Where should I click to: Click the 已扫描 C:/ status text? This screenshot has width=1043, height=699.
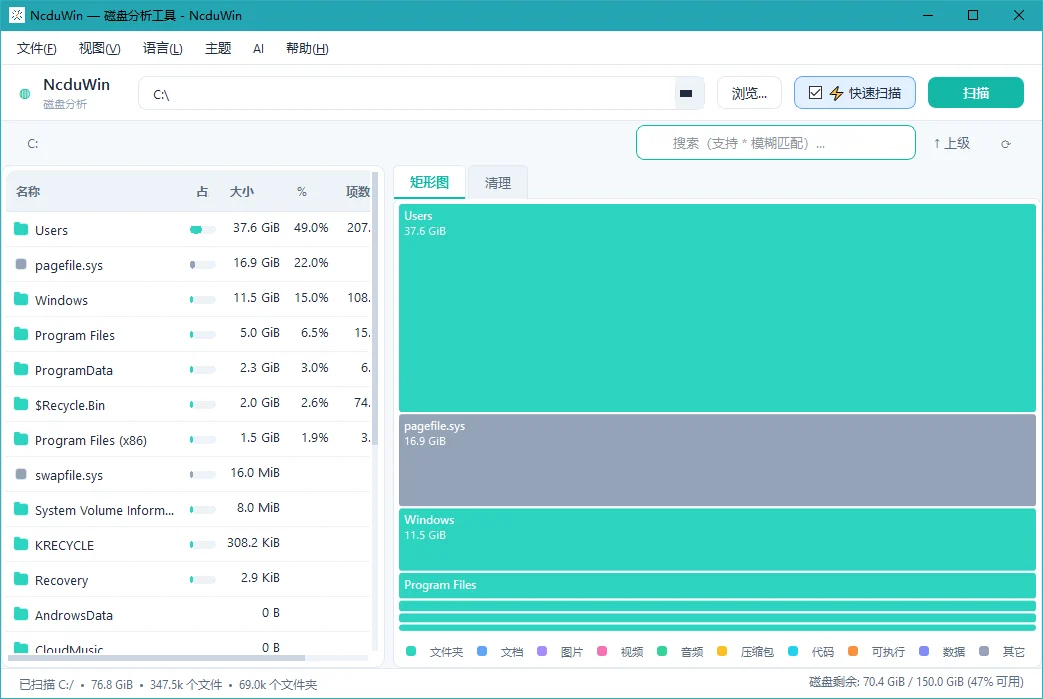(47, 684)
